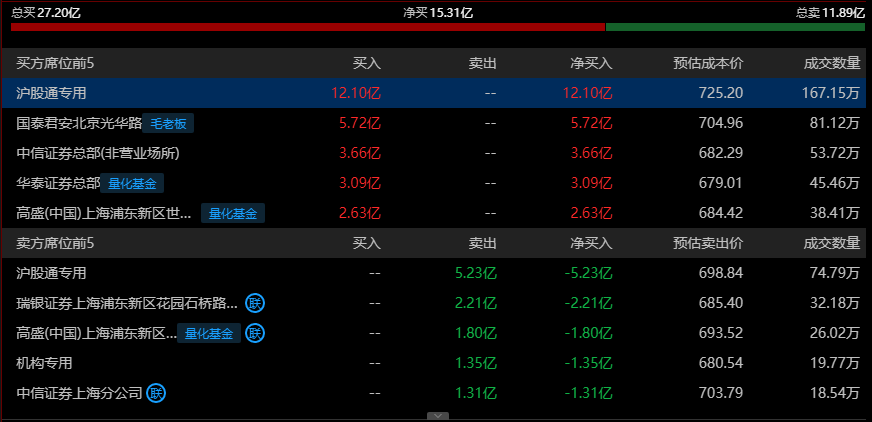Open 中信证券总部(非营业场所) seat details

click(x=98, y=154)
